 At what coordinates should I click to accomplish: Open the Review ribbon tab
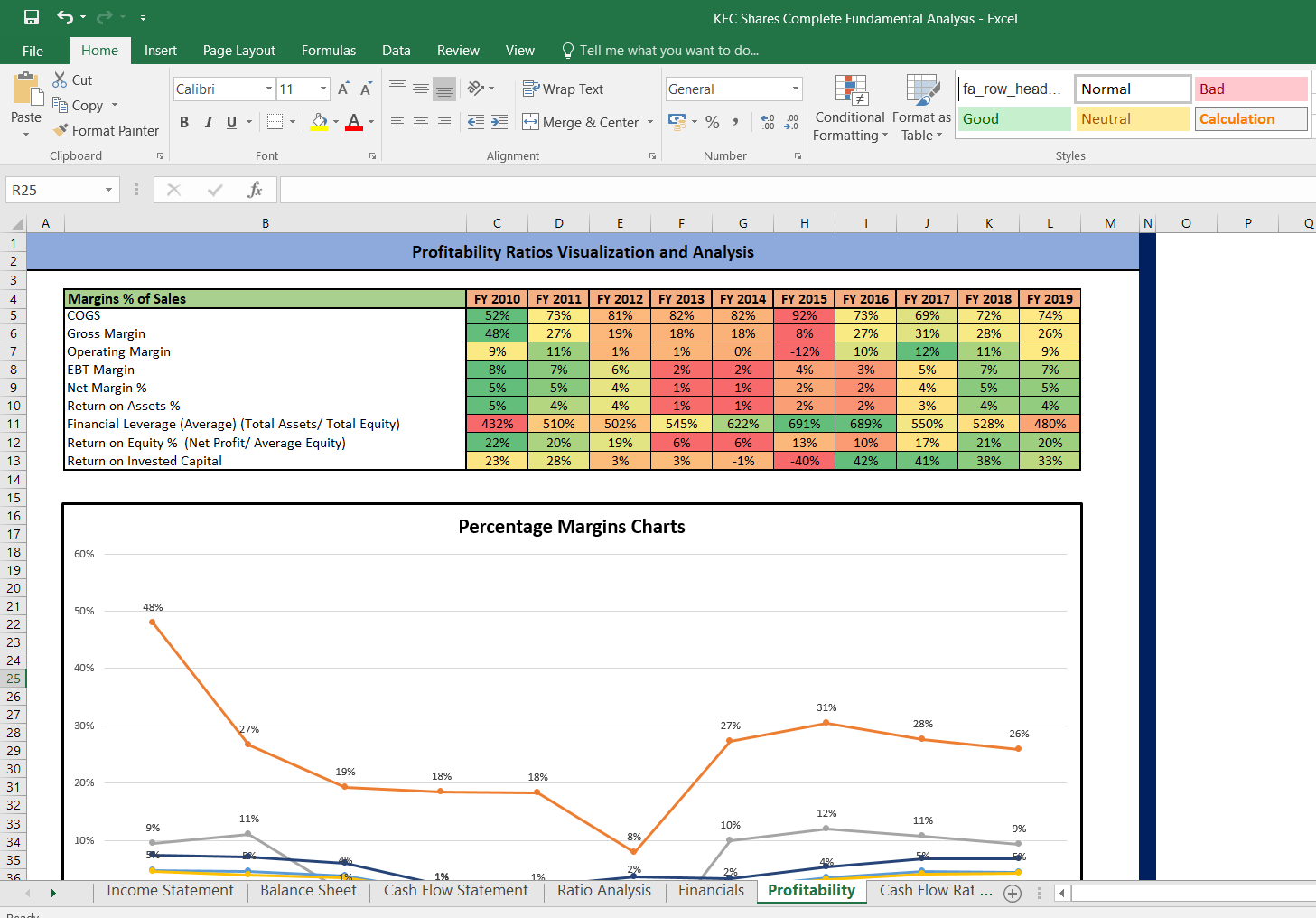click(x=459, y=51)
